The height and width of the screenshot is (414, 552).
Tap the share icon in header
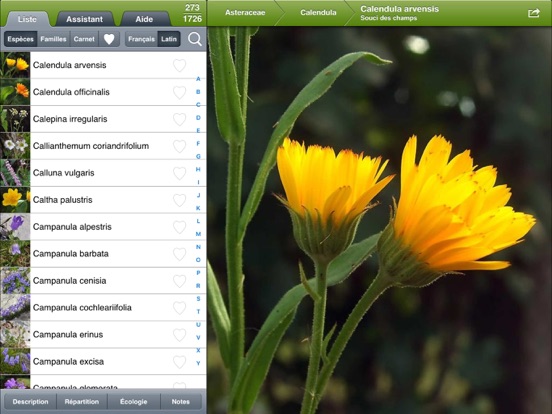point(534,13)
